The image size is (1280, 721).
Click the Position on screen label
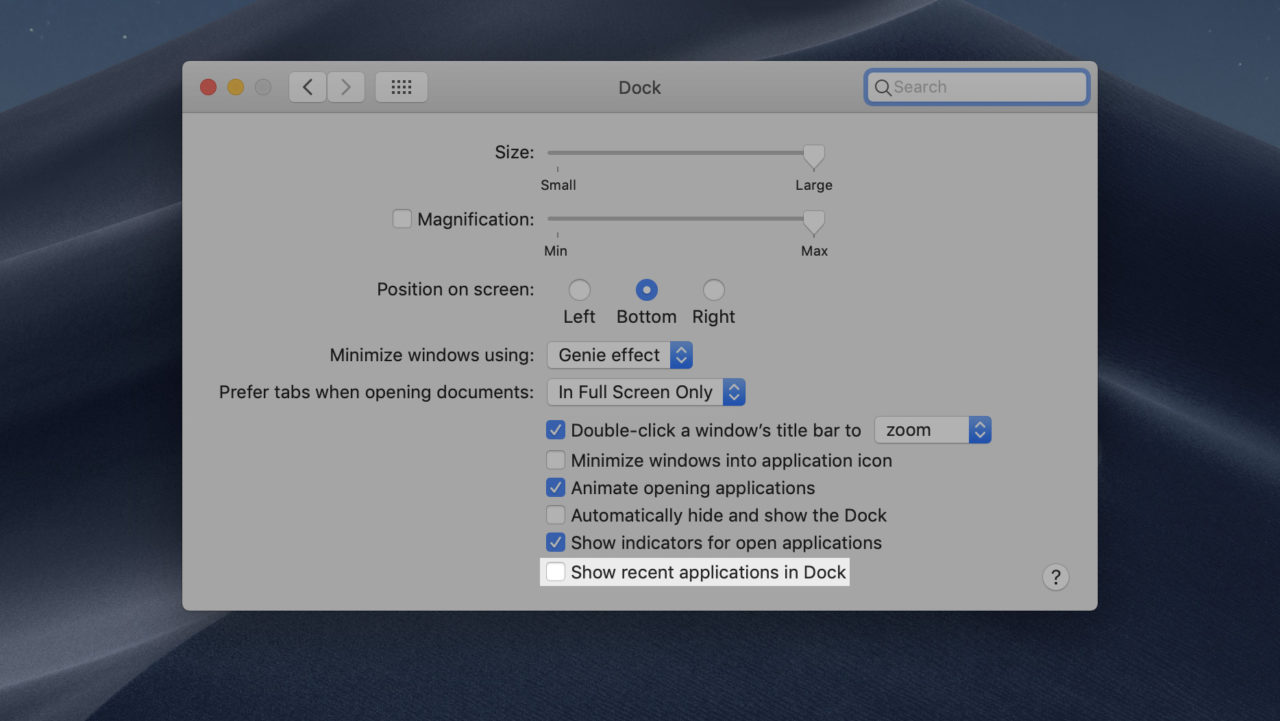(455, 289)
